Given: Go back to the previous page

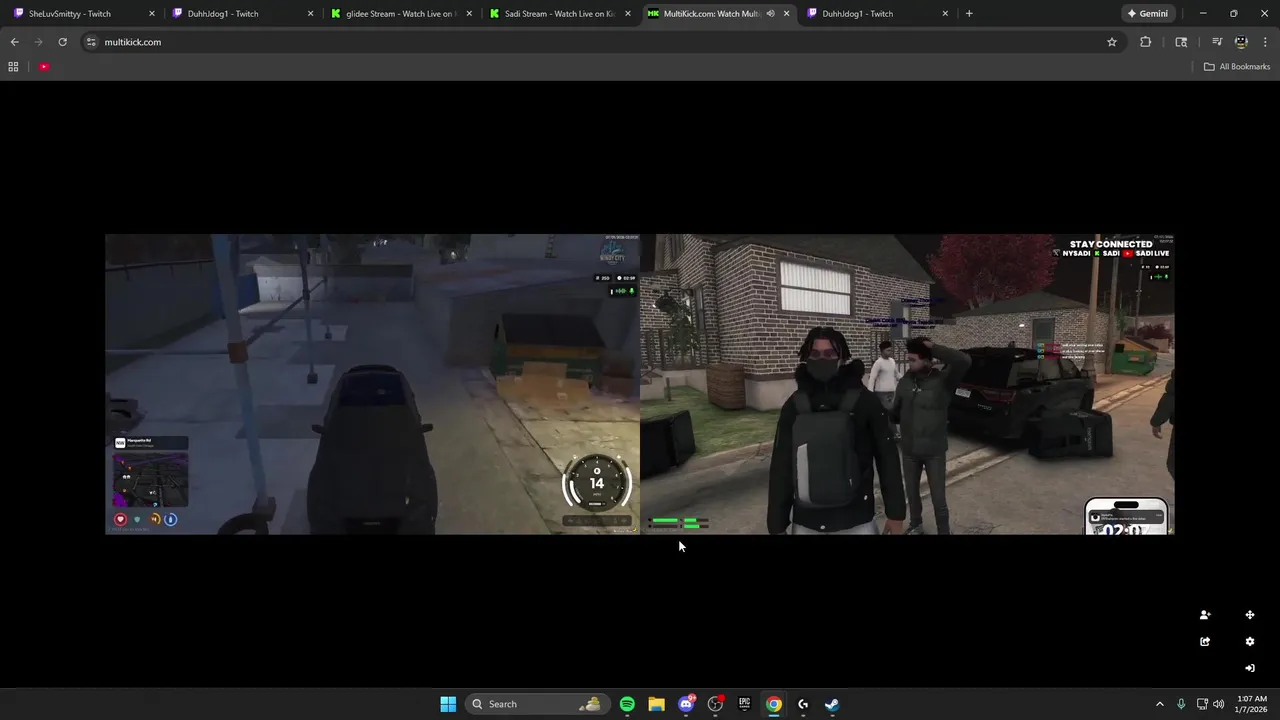Looking at the screenshot, I should pyautogui.click(x=14, y=42).
